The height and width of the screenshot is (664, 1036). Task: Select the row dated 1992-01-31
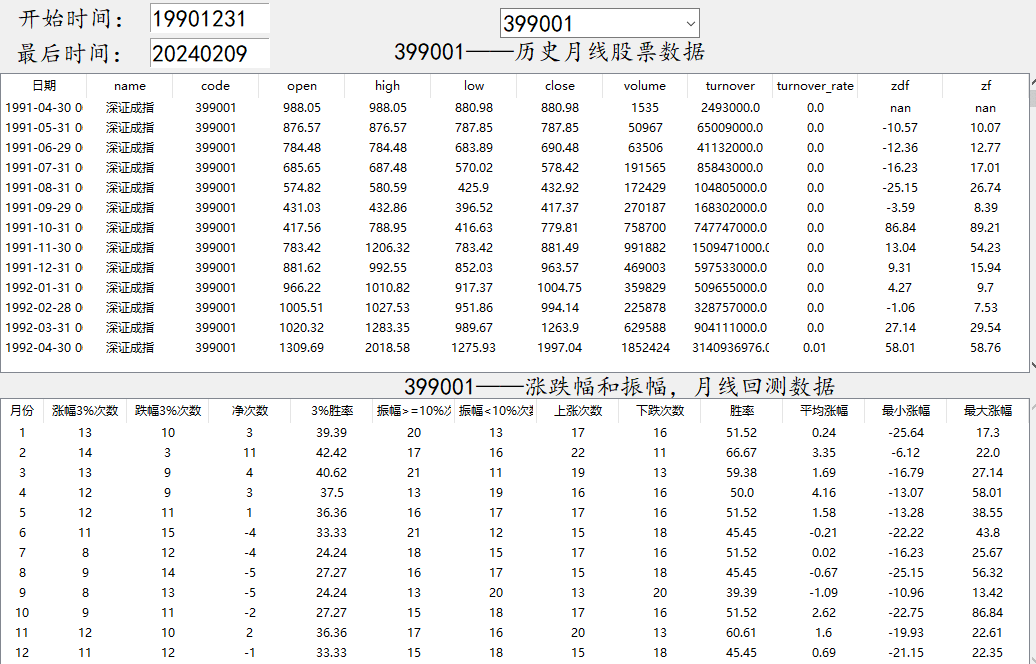coord(515,287)
